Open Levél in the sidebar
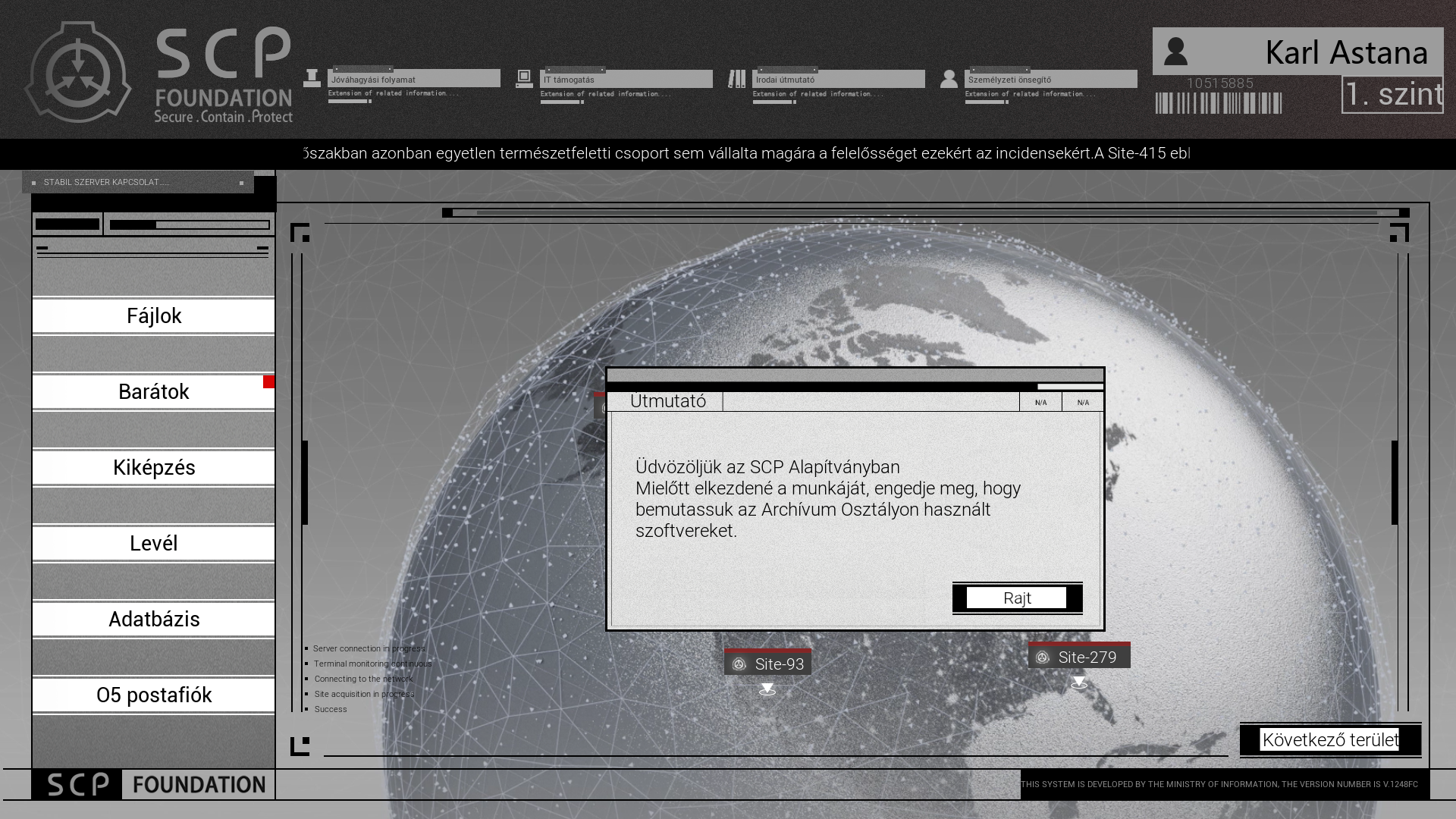Image resolution: width=1456 pixels, height=819 pixels. pos(154,543)
